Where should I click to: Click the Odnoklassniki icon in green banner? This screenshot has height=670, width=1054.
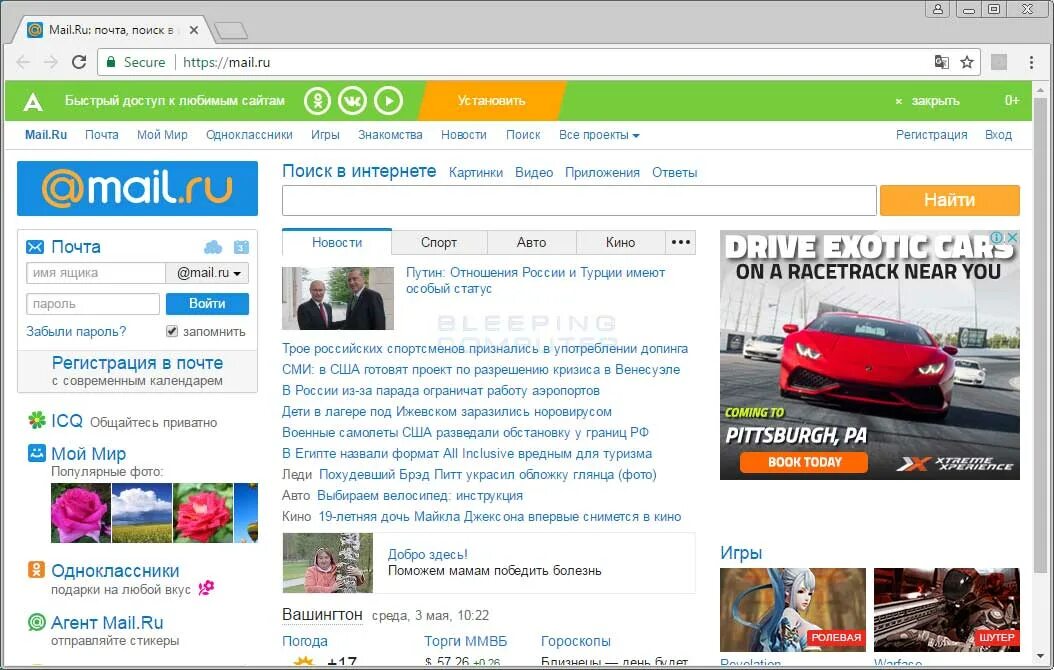pos(317,101)
